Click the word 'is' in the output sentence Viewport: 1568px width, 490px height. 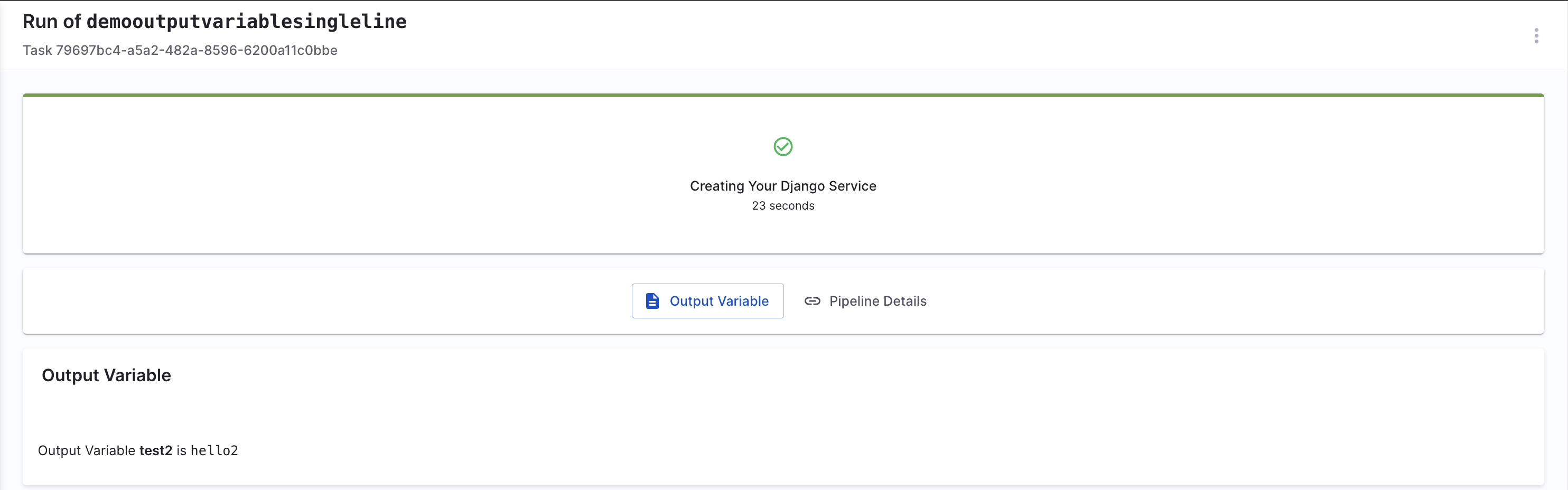[x=181, y=450]
